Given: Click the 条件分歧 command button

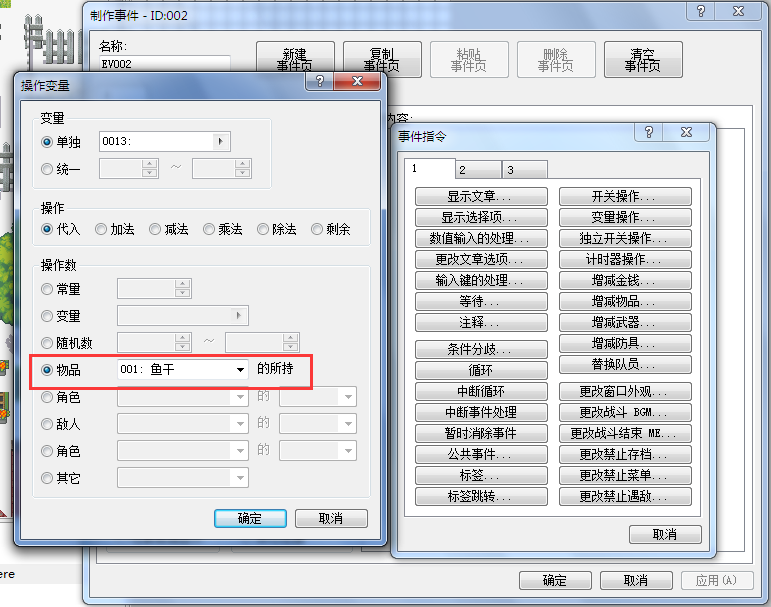Looking at the screenshot, I should pyautogui.click(x=481, y=349).
